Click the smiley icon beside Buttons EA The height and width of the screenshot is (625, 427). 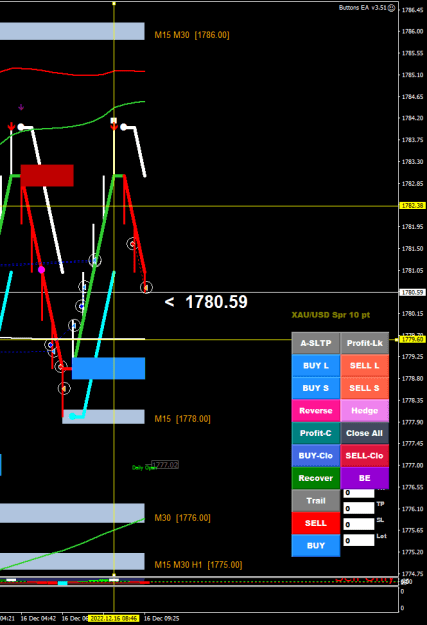[392, 8]
